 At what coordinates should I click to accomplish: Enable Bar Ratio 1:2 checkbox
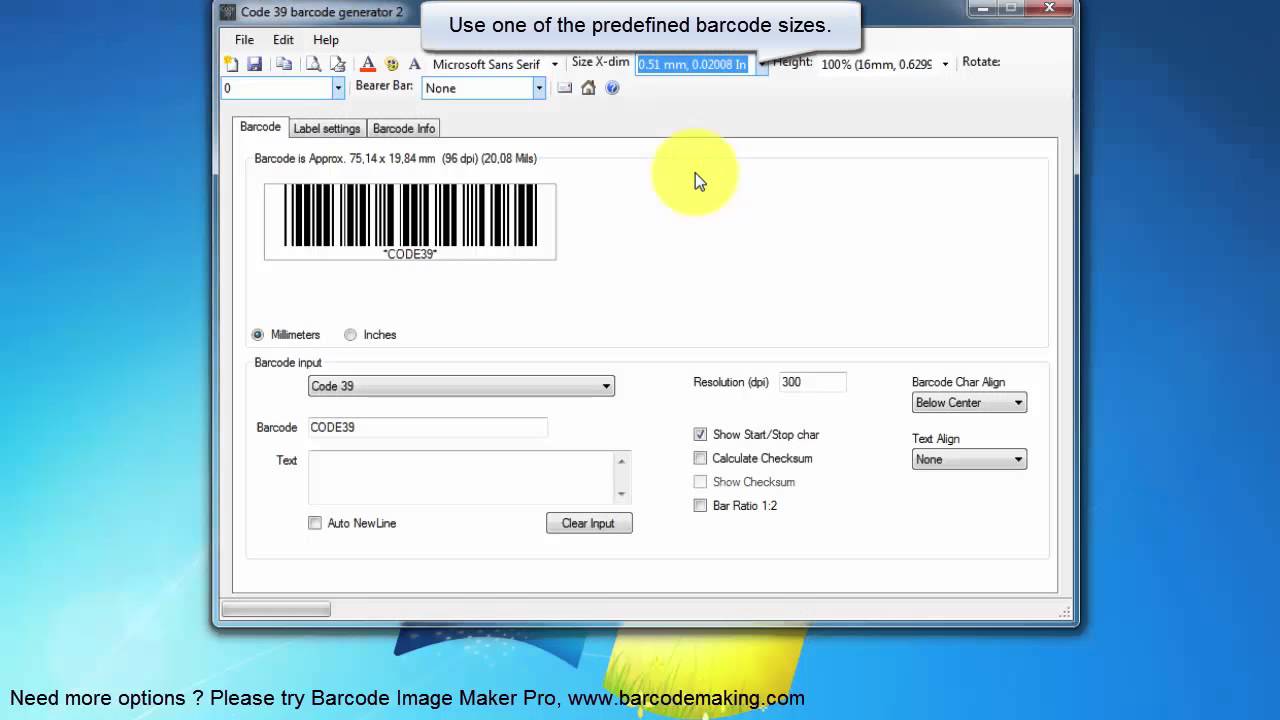(700, 505)
